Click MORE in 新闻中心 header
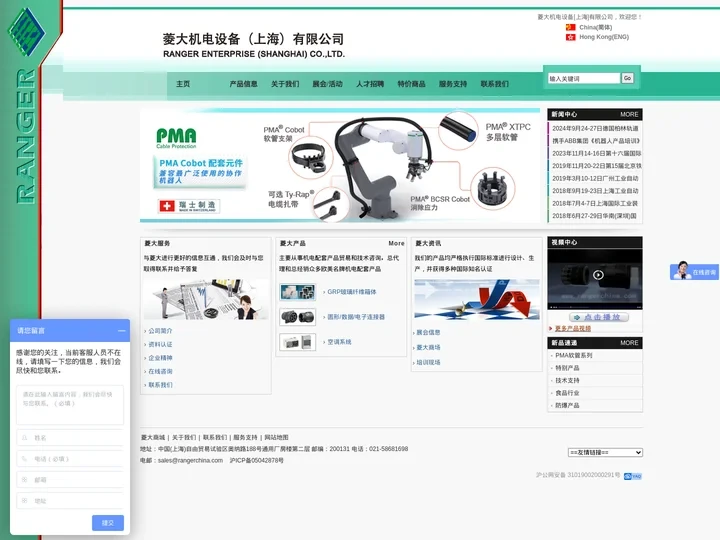720x540 pixels. (x=629, y=114)
